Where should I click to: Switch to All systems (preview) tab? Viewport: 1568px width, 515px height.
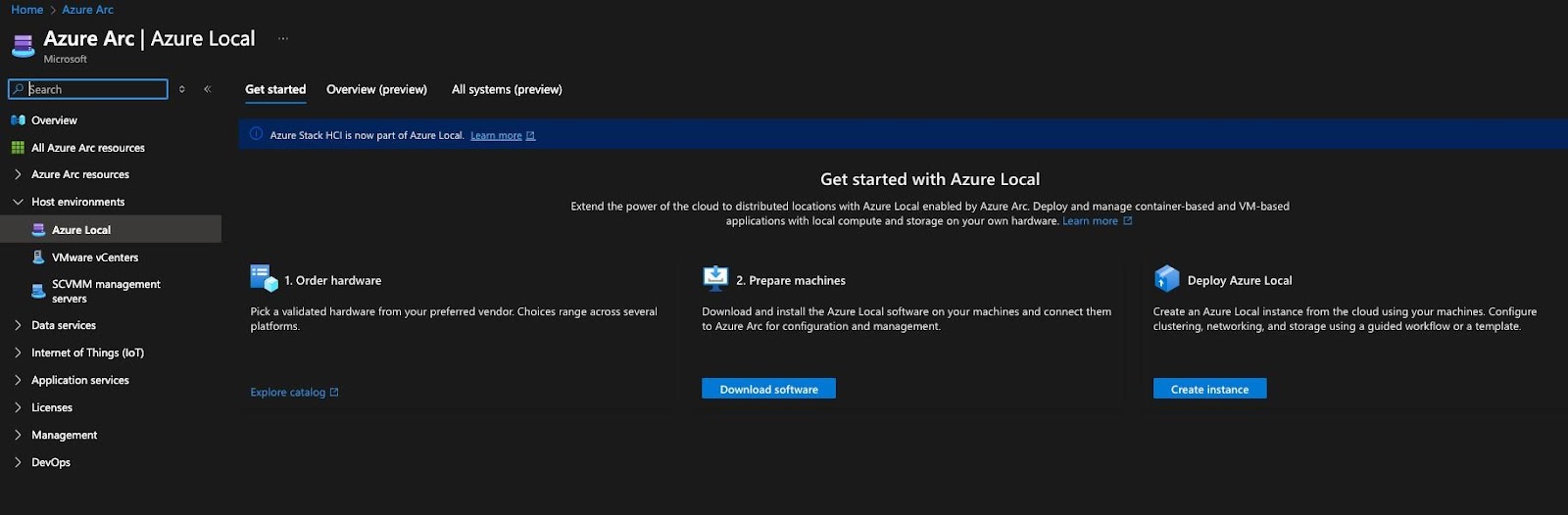pos(507,89)
